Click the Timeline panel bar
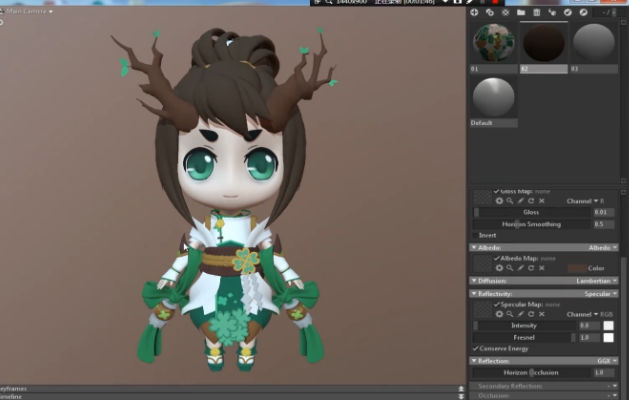Screen dimensions: 629x400 tap(233, 396)
